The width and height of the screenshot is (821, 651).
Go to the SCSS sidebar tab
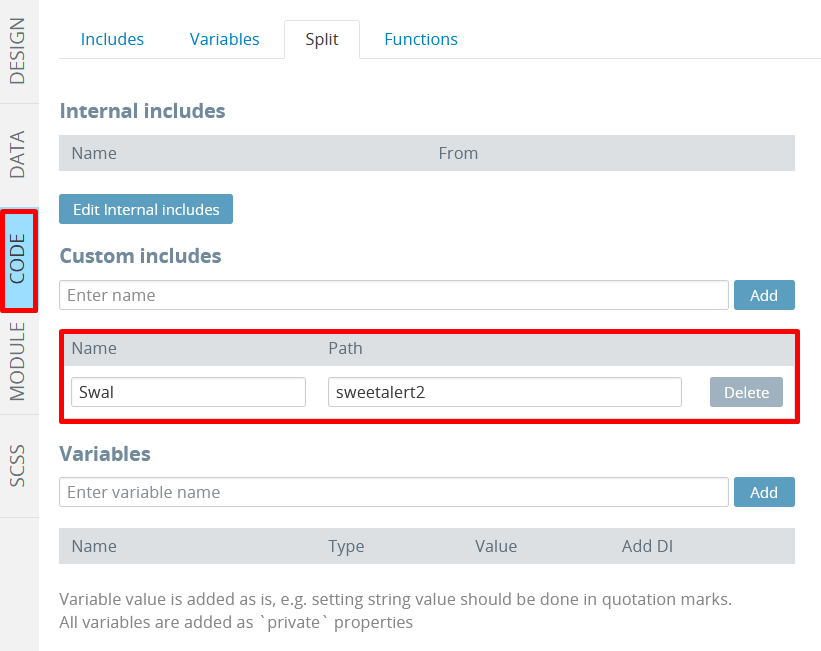[x=18, y=466]
